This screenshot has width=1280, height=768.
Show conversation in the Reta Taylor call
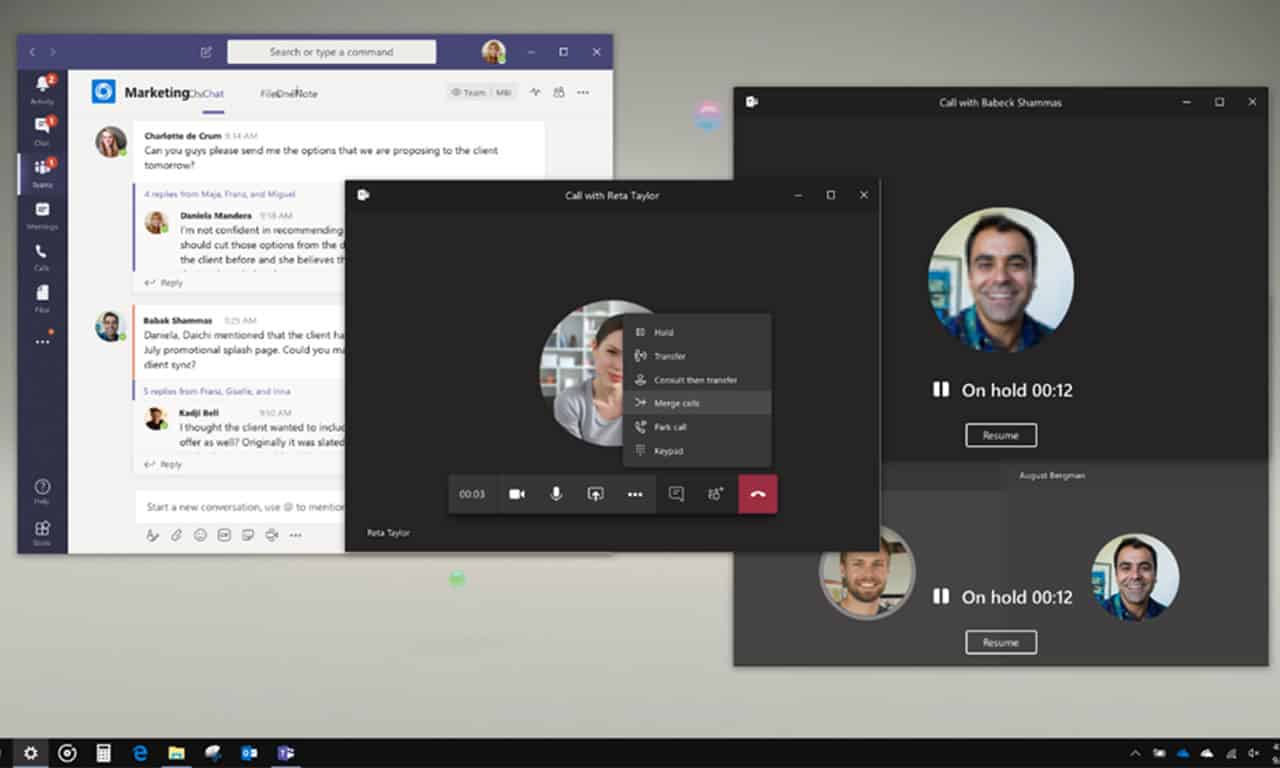[x=676, y=494]
